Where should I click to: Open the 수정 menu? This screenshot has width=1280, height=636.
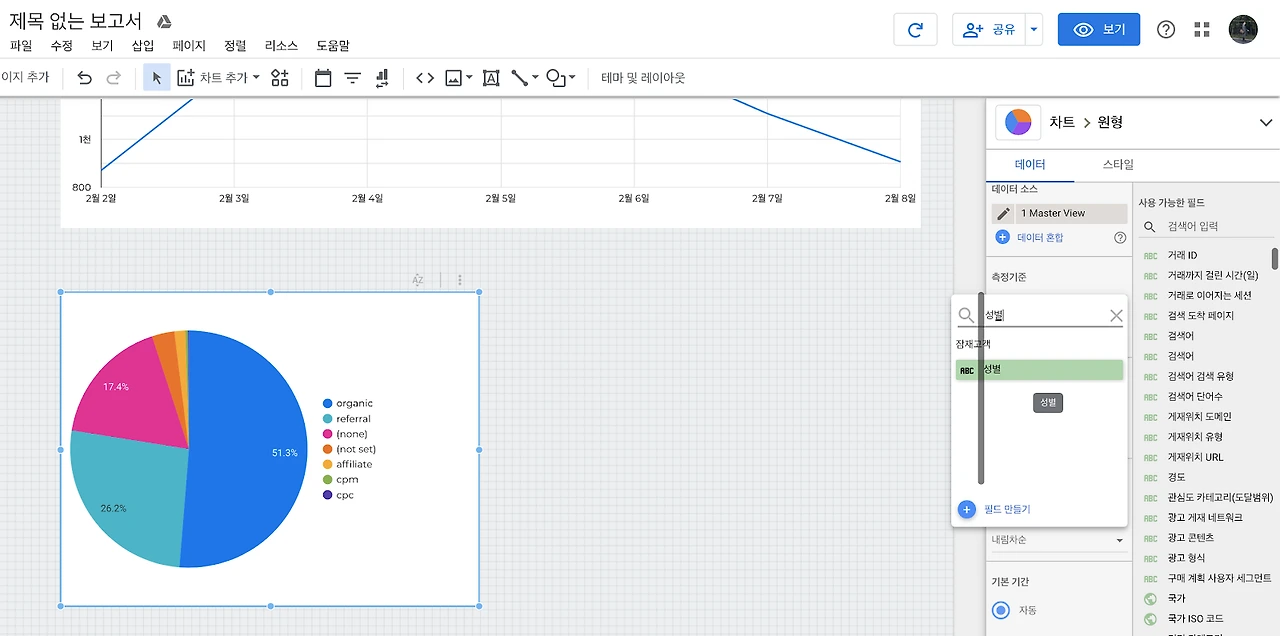tap(61, 46)
